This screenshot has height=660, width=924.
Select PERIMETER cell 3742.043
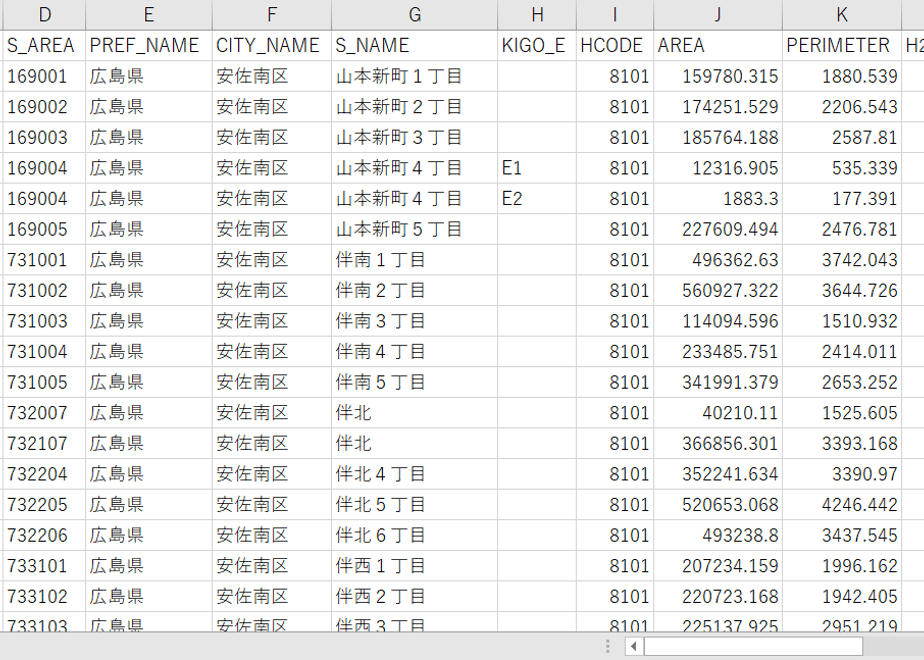[842, 260]
